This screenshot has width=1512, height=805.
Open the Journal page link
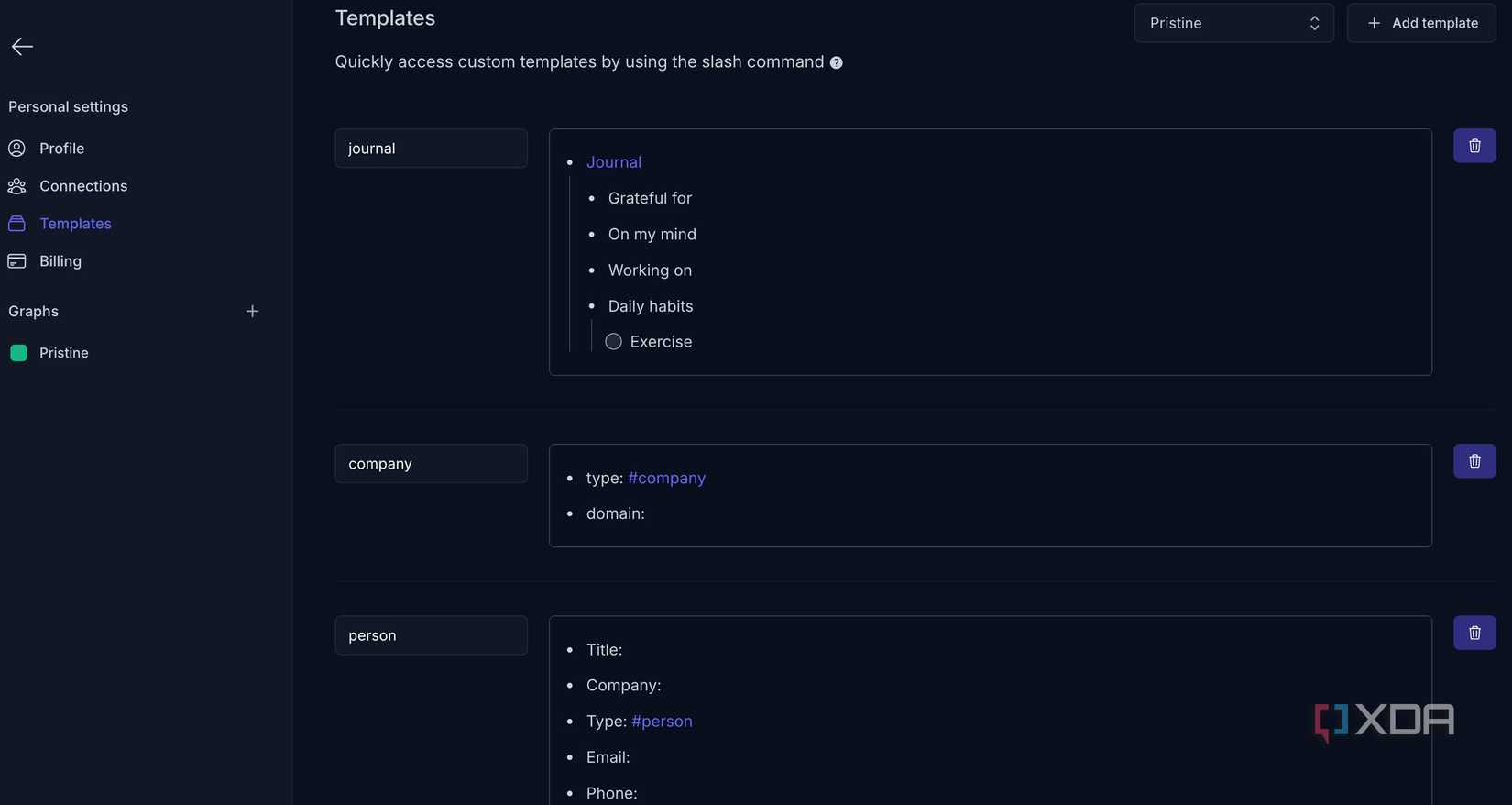point(614,161)
